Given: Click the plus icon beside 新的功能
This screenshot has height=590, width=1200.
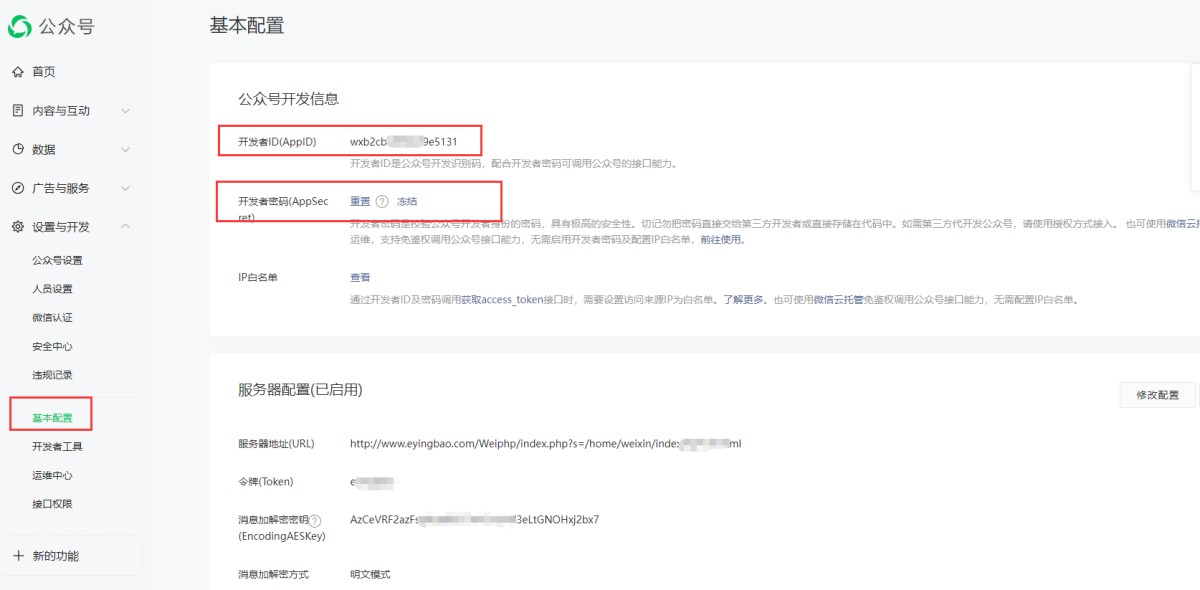Looking at the screenshot, I should 18,556.
